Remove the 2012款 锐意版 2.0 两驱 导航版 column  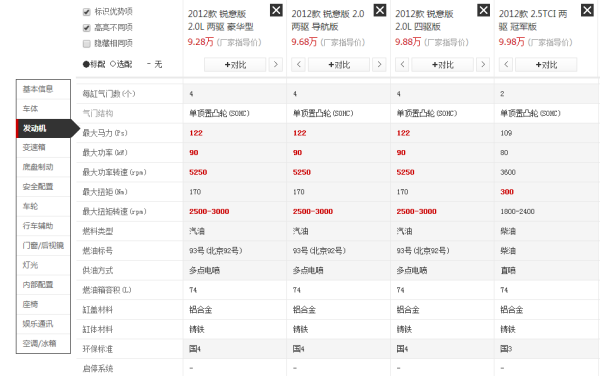380,10
